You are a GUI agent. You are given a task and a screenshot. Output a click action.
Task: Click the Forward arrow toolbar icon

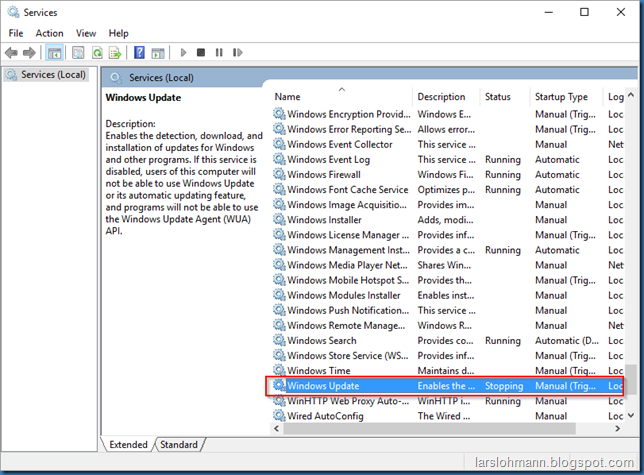click(29, 53)
